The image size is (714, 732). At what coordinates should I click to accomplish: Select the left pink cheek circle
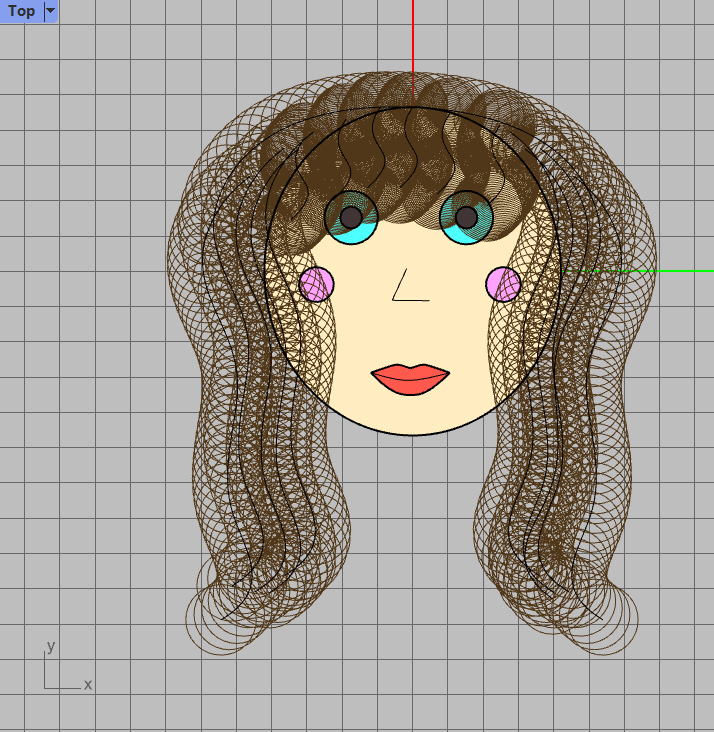click(316, 284)
